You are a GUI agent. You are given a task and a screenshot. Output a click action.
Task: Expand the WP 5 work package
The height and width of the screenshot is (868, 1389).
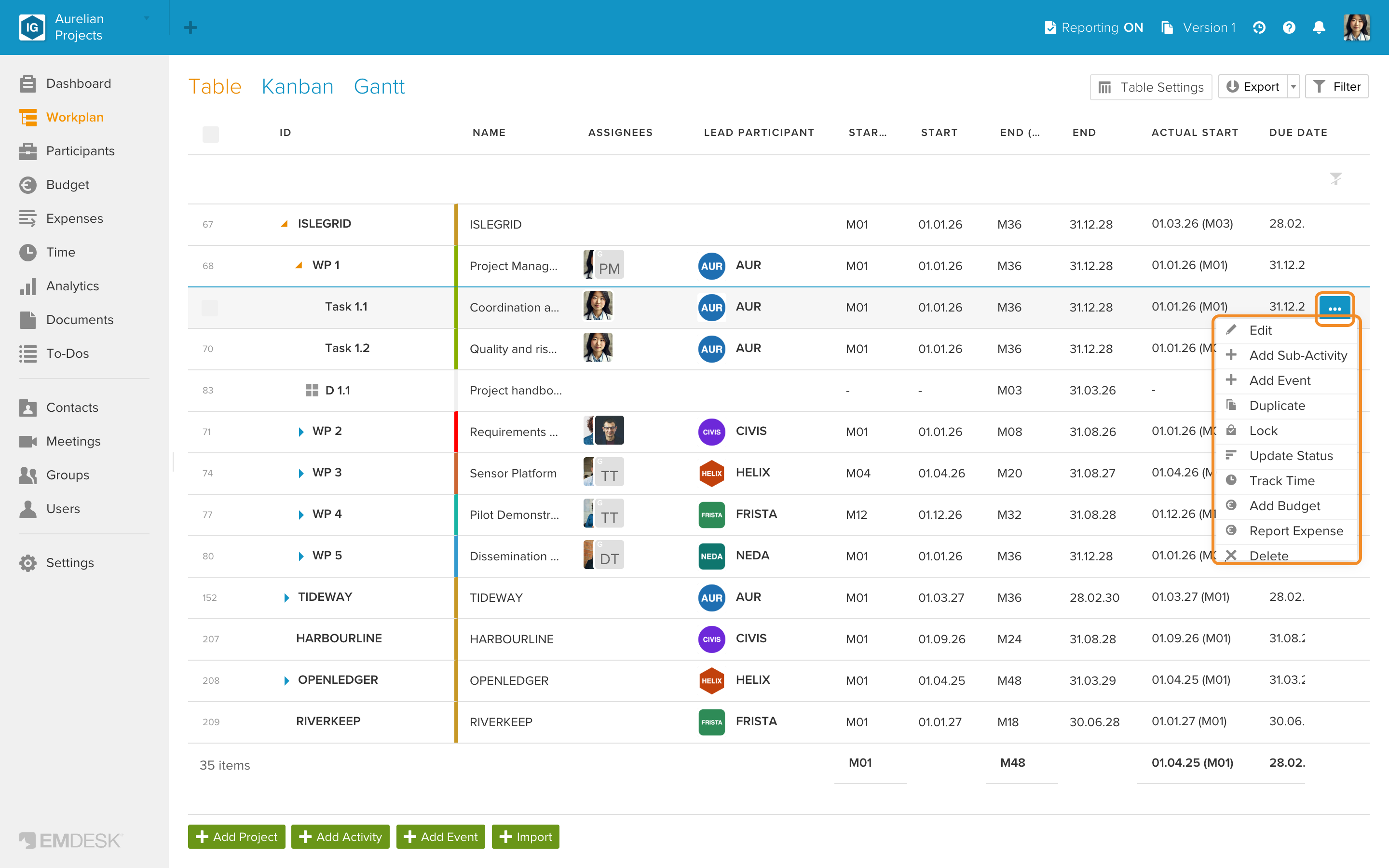coord(301,556)
